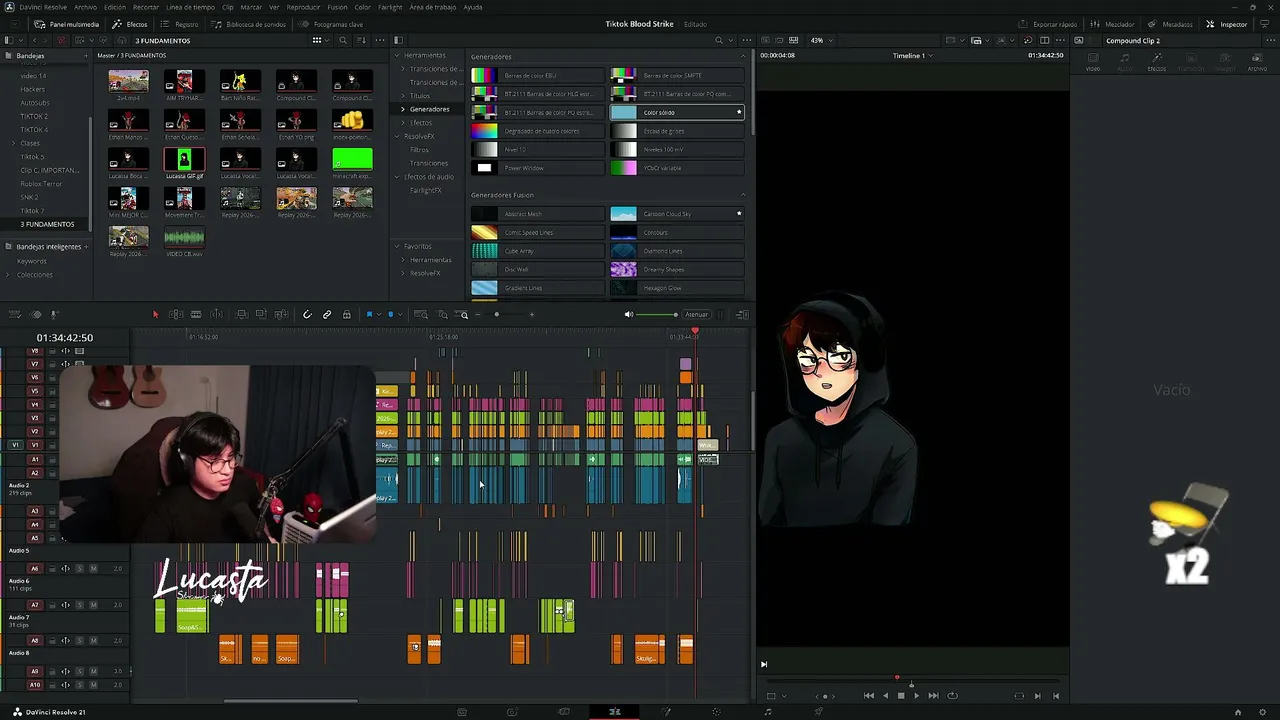The width and height of the screenshot is (1280, 720).
Task: Click Exportar rápido
Action: (x=1048, y=24)
